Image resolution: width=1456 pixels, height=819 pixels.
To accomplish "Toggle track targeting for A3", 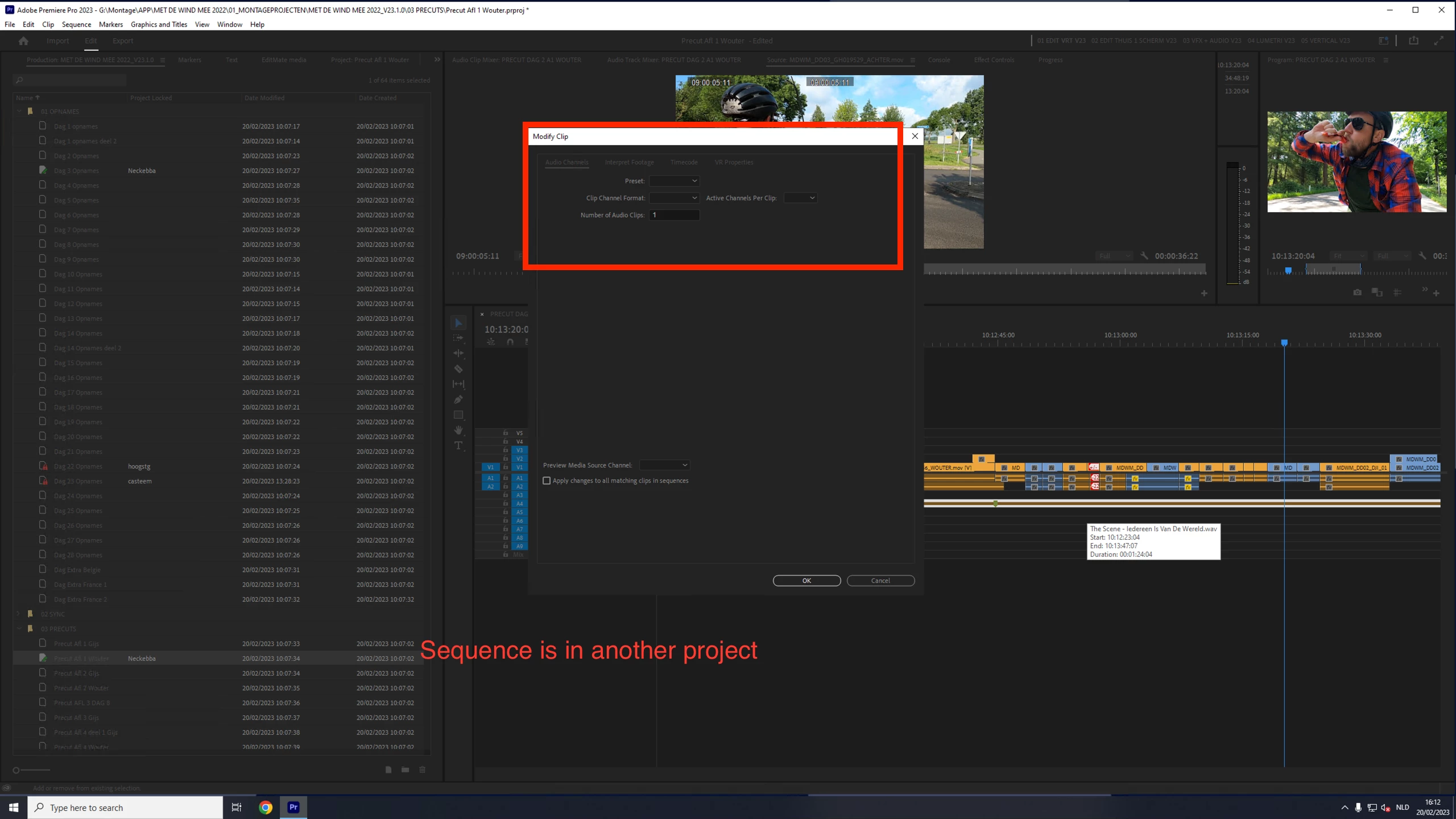I will point(519,495).
